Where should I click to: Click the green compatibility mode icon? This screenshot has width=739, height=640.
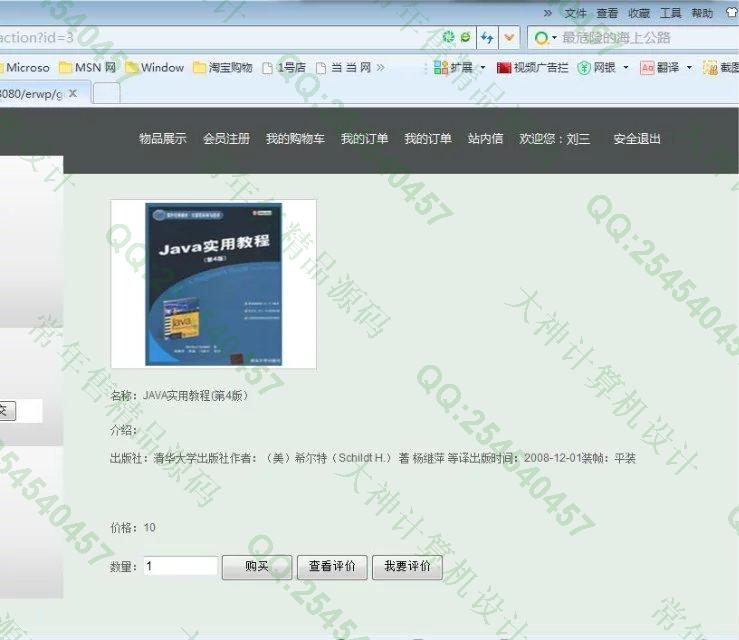466,37
